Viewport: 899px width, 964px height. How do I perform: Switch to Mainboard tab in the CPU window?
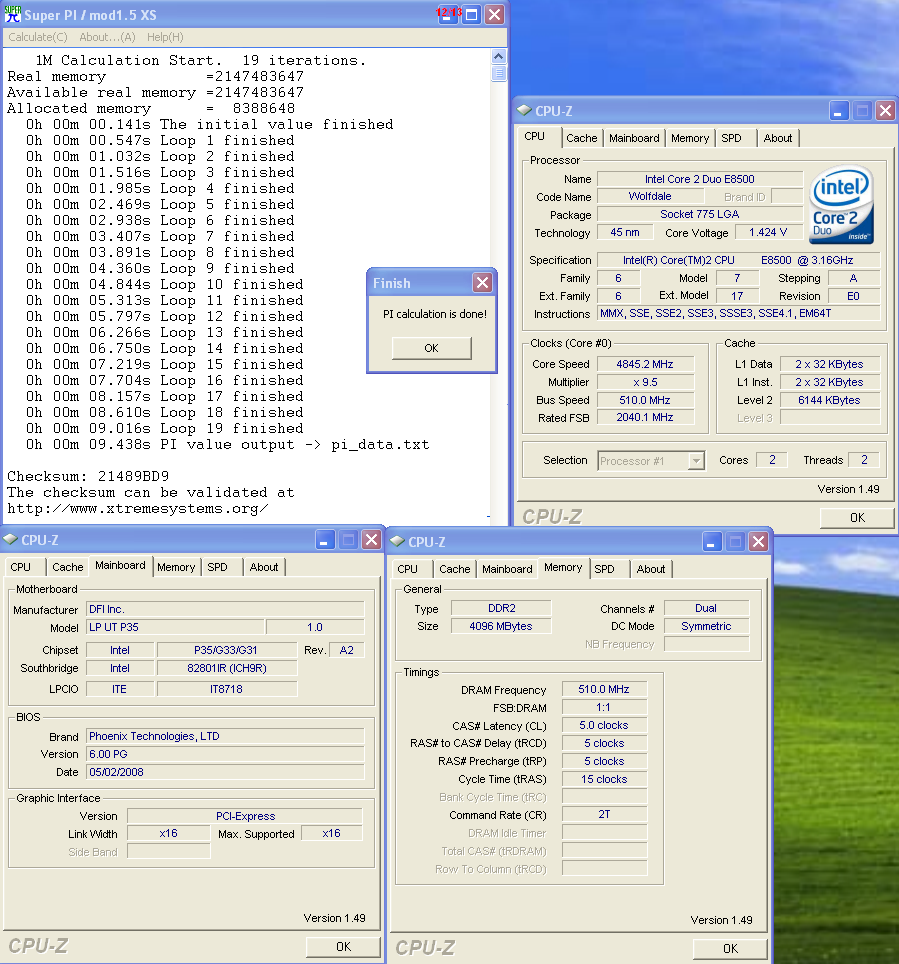pos(634,138)
